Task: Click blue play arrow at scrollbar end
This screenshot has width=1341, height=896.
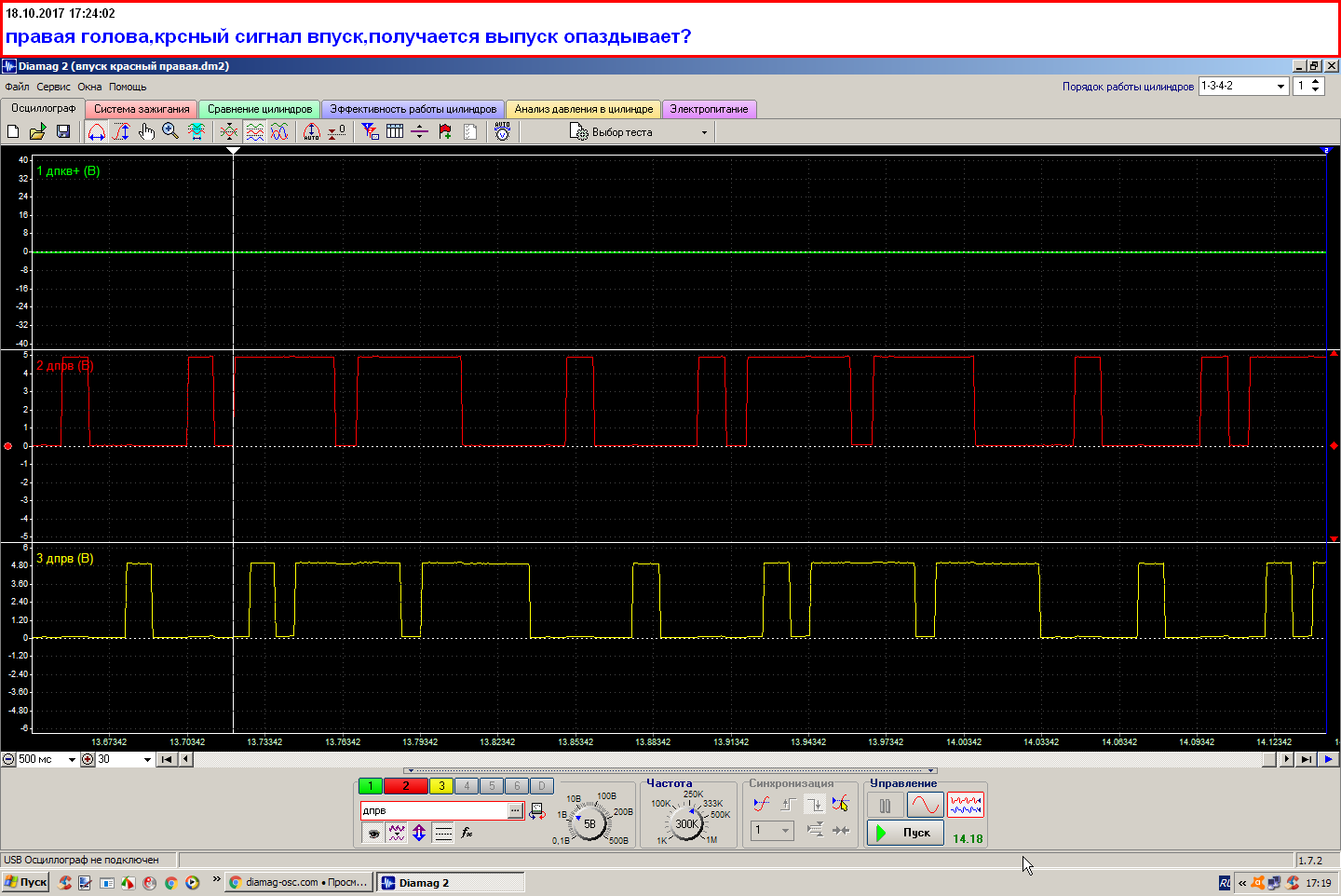Action: (1329, 759)
